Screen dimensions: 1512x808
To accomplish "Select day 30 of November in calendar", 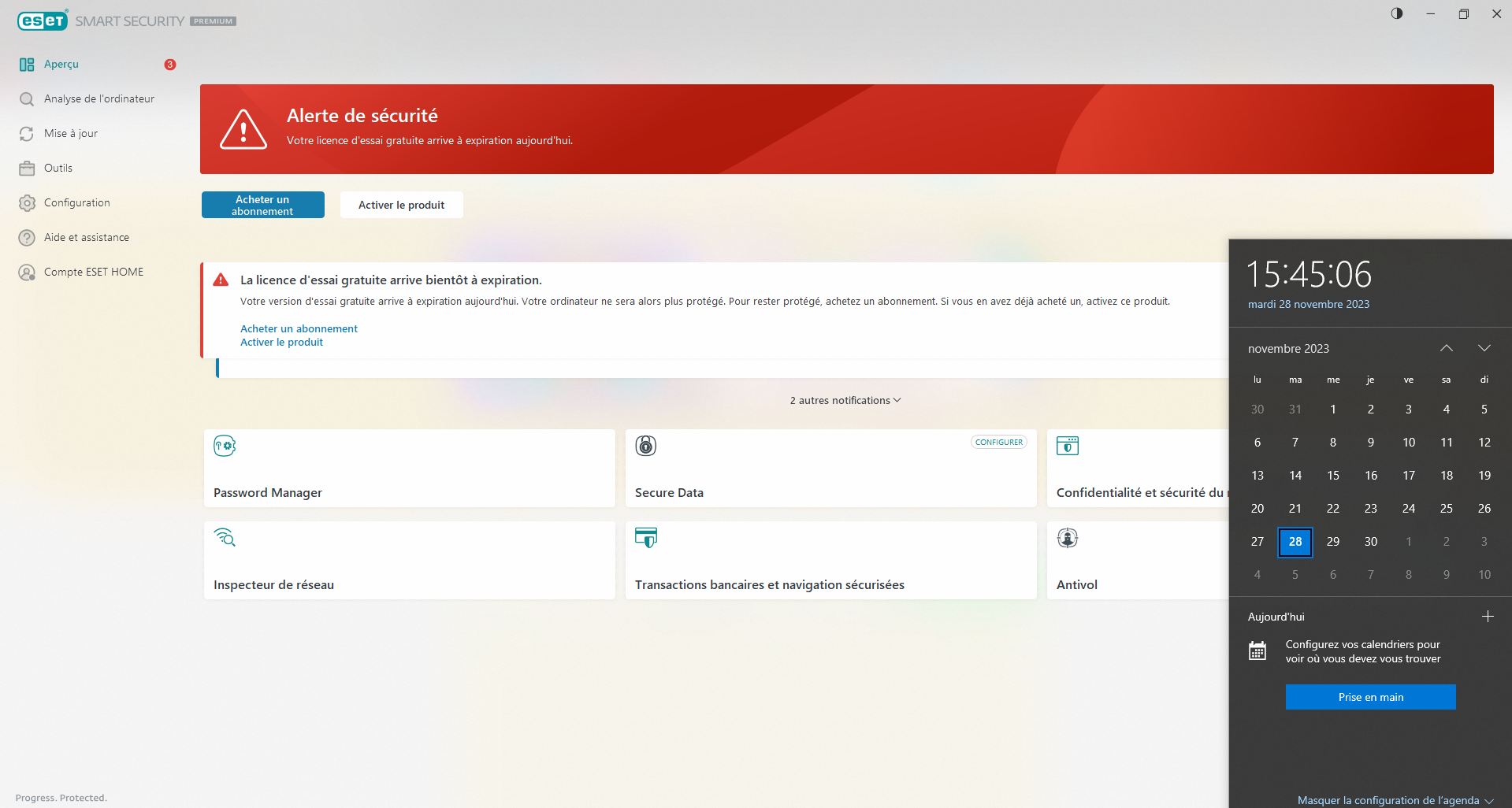I will tap(1371, 542).
